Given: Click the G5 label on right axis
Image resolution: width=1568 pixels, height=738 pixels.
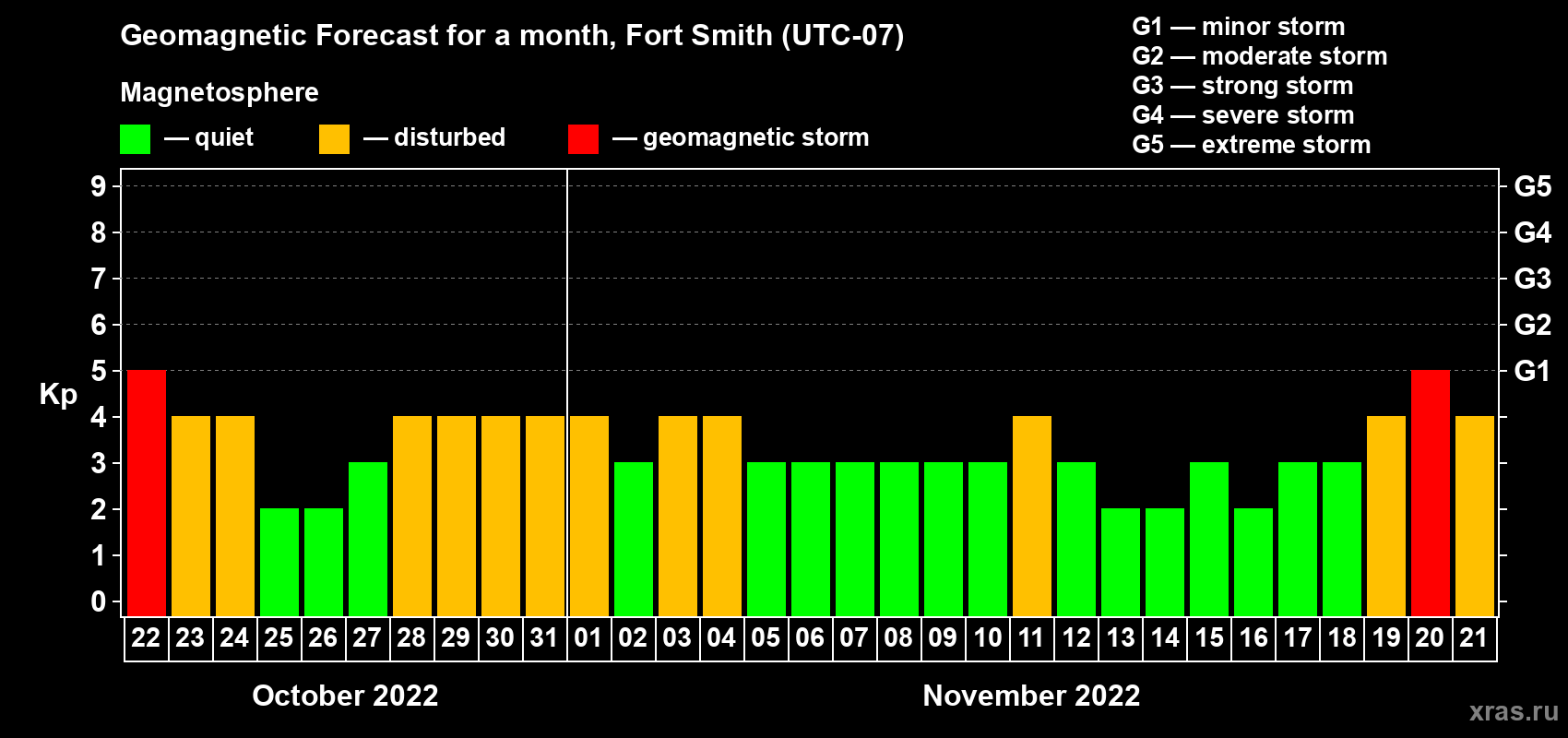Looking at the screenshot, I should (x=1532, y=186).
